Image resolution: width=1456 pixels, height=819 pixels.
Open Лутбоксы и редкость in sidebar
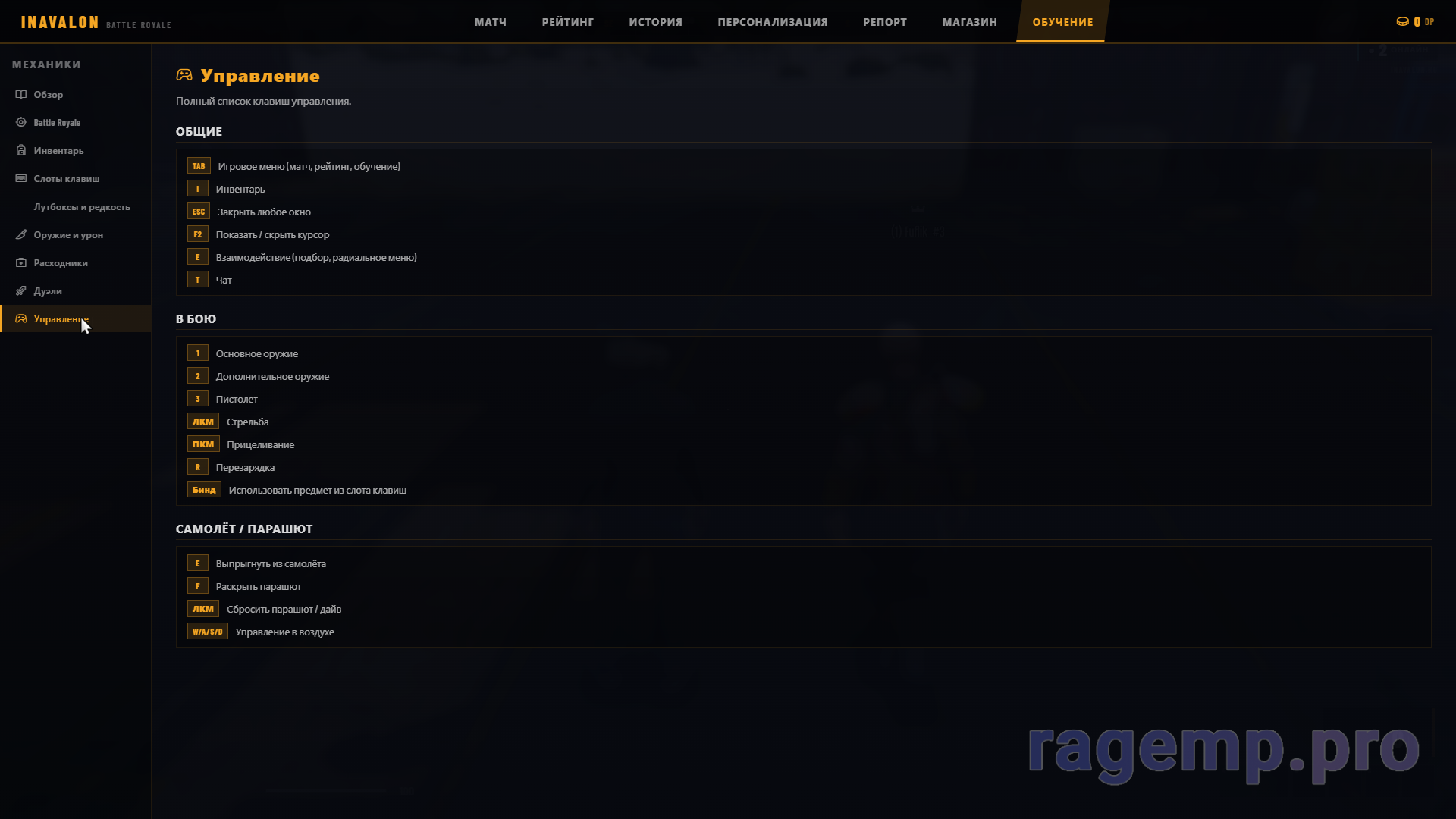pyautogui.click(x=82, y=207)
